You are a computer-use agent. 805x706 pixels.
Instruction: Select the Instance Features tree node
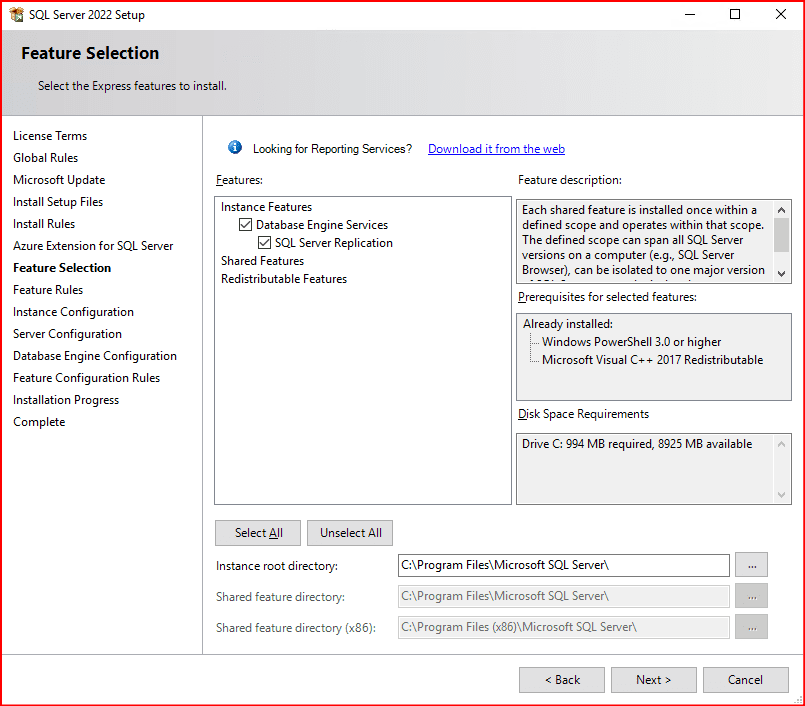(266, 207)
